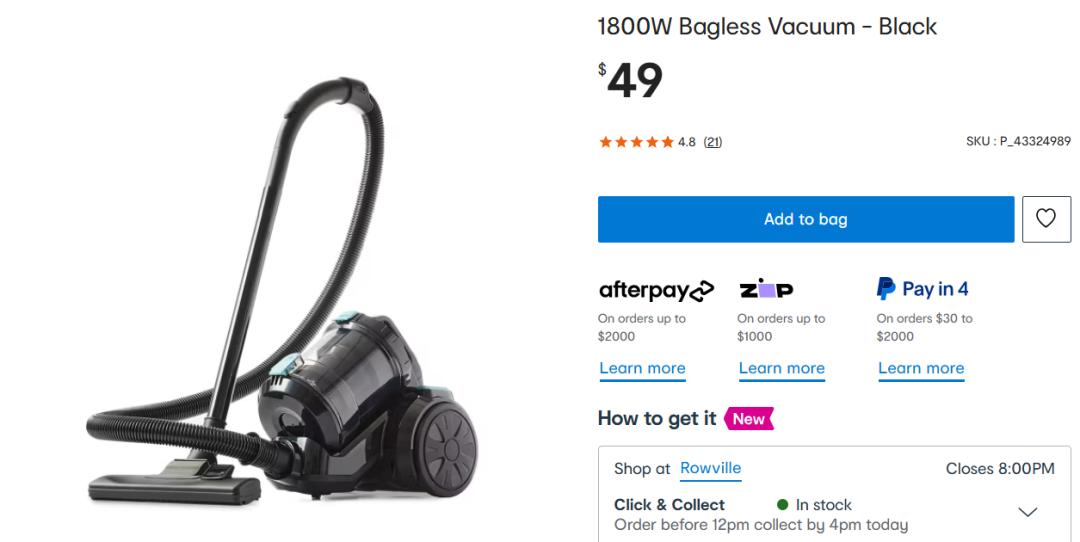Expand the Click & Collect chevron
Image resolution: width=1080 pixels, height=542 pixels.
point(1028,512)
